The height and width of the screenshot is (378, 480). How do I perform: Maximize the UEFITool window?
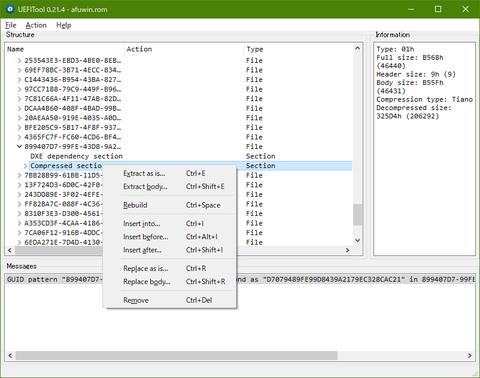pos(438,9)
